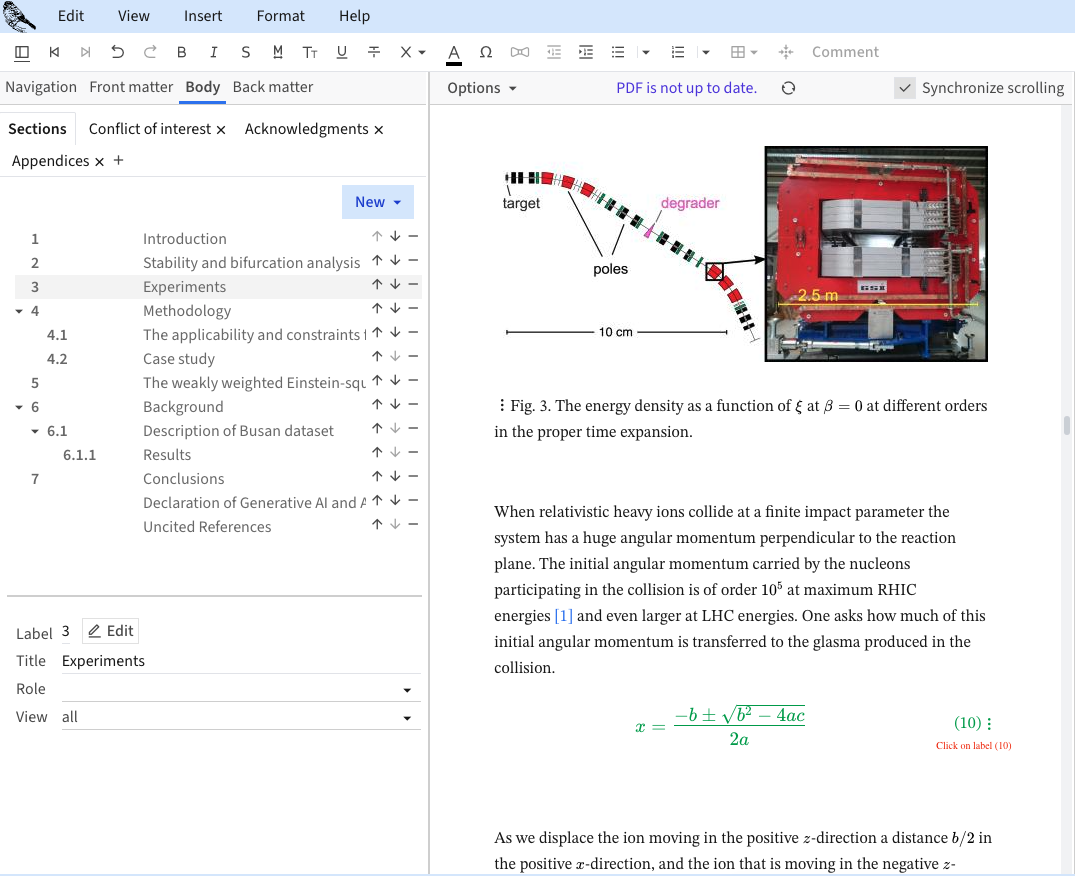
Task: Apply italic formatting
Action: click(213, 52)
